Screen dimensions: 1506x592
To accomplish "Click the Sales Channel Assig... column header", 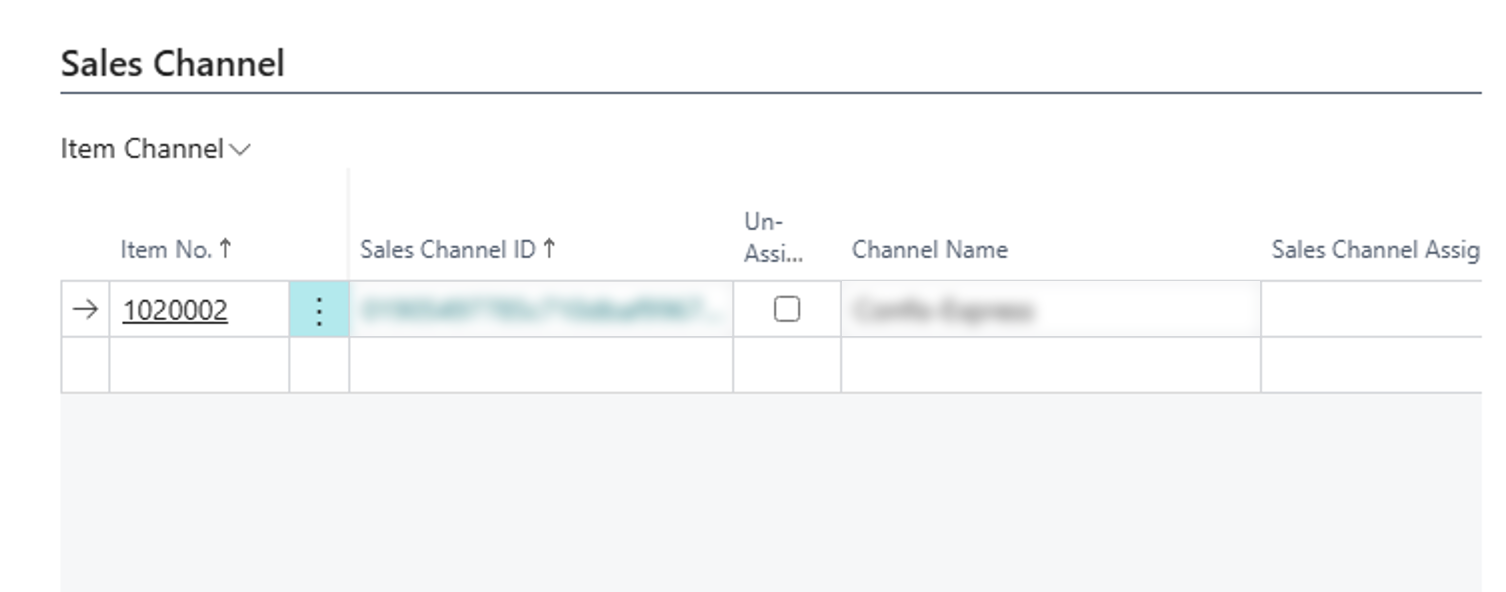I will pyautogui.click(x=1374, y=250).
